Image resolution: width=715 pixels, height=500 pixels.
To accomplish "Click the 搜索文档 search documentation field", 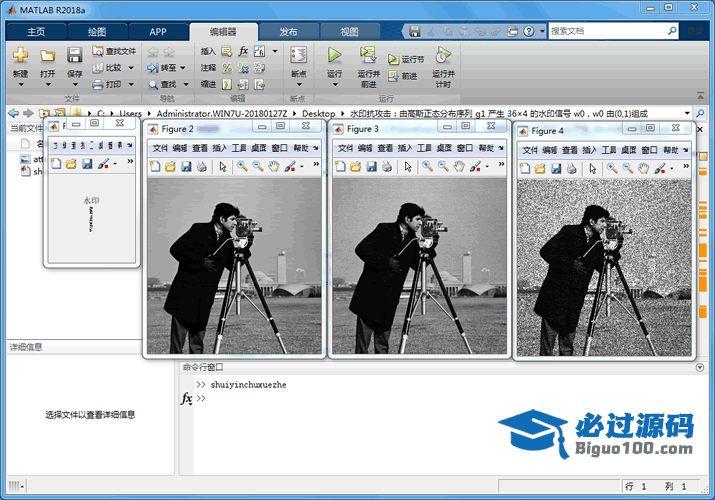I will click(x=607, y=31).
